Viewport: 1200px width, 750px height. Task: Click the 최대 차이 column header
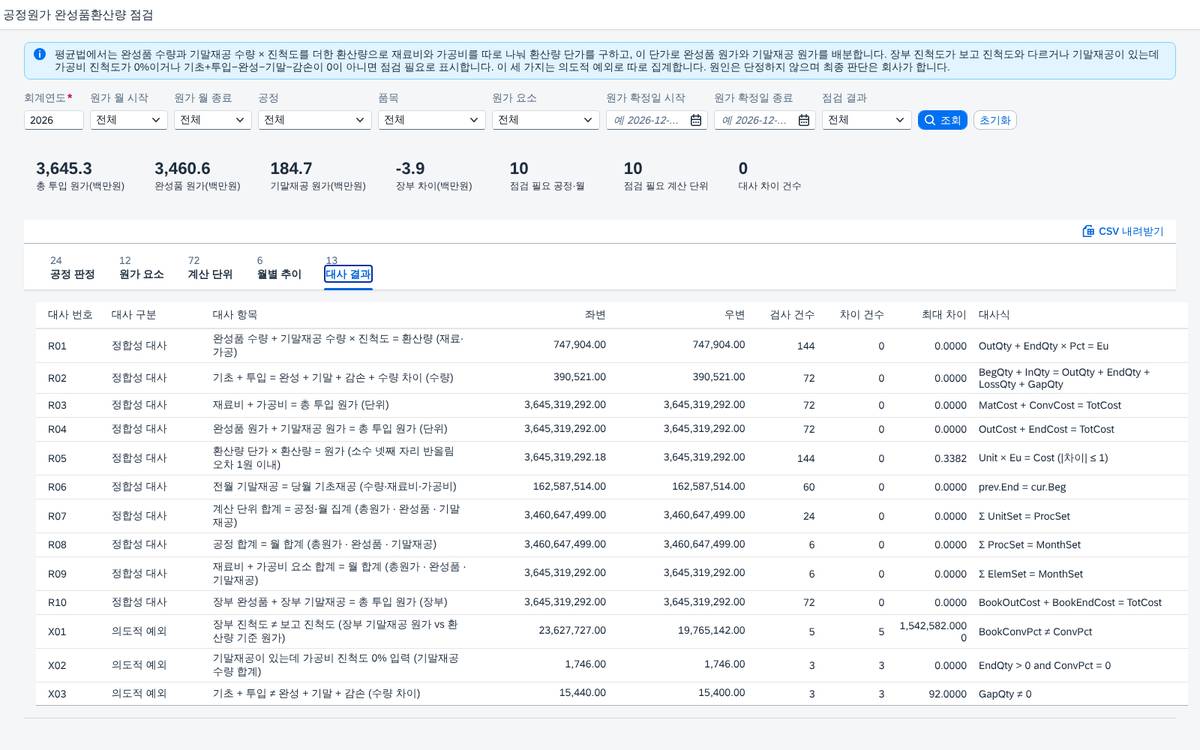point(944,314)
